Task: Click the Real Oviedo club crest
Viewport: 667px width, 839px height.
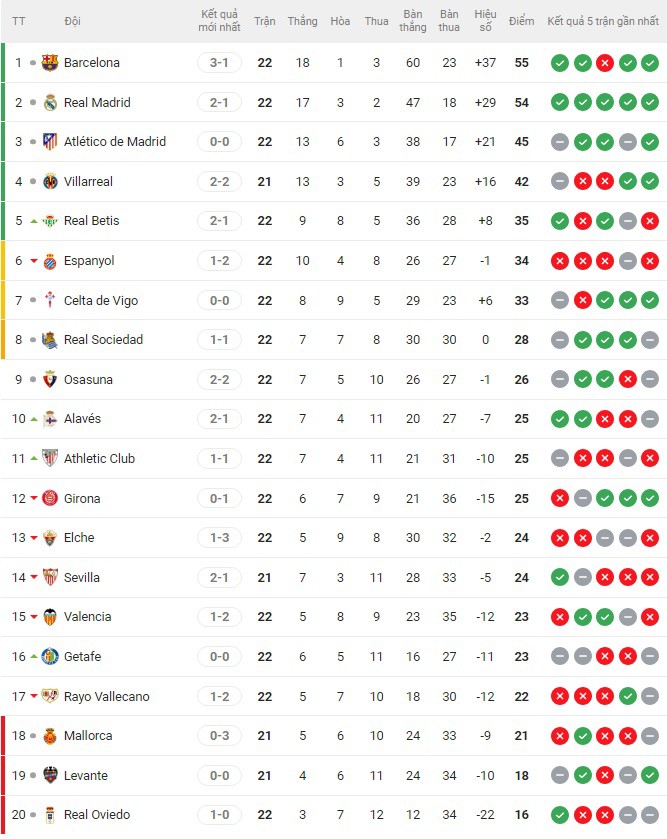Action: (52, 814)
